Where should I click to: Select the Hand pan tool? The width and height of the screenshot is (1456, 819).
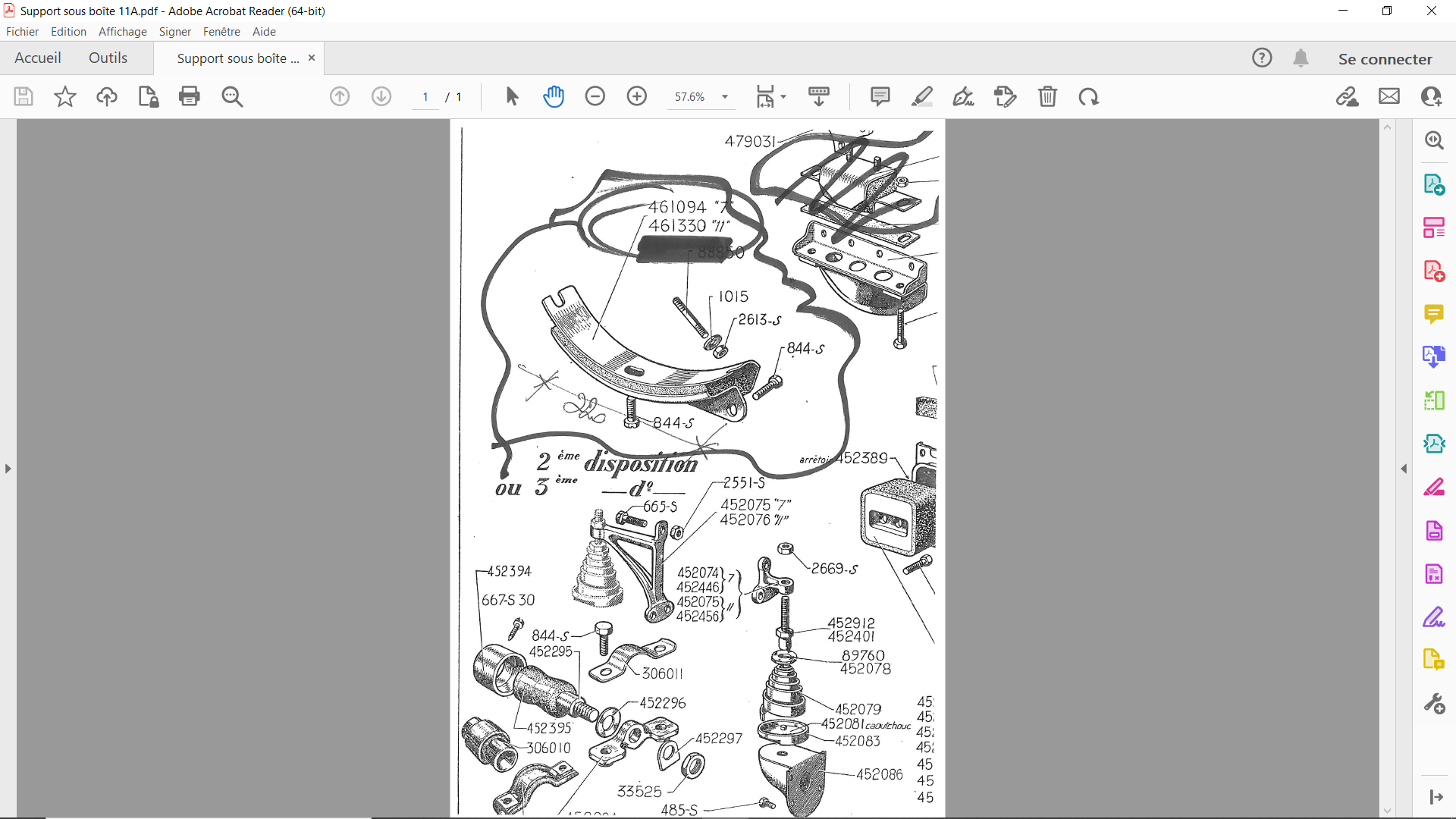point(554,96)
